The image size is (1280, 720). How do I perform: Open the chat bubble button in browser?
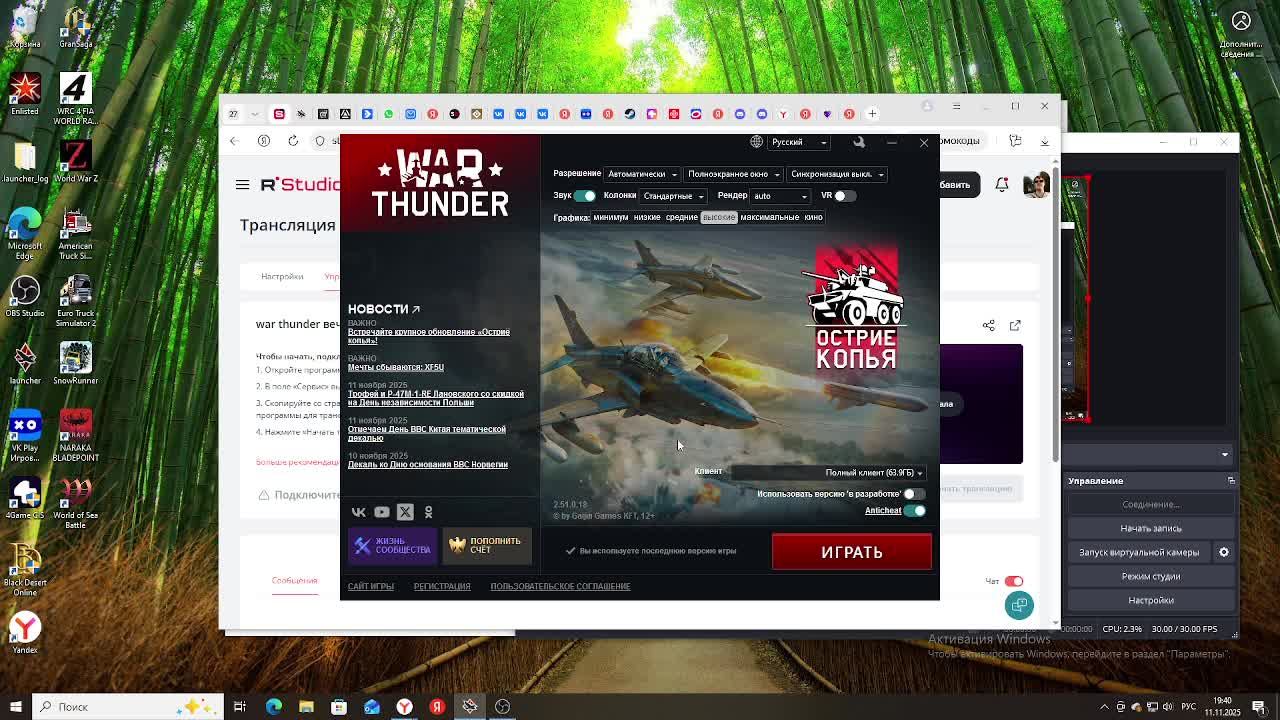tap(1019, 605)
